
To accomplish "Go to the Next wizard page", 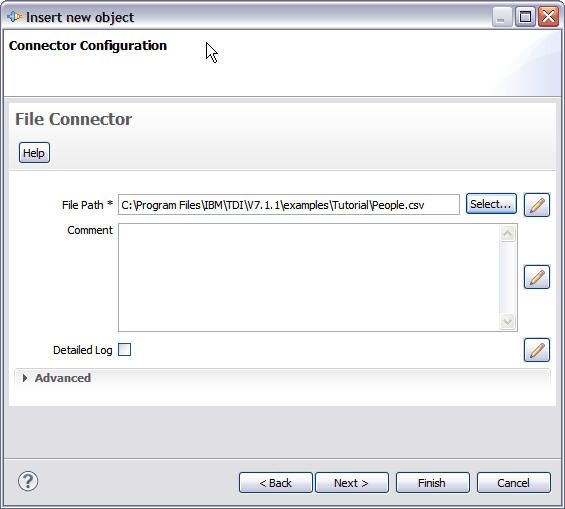I will (x=352, y=482).
